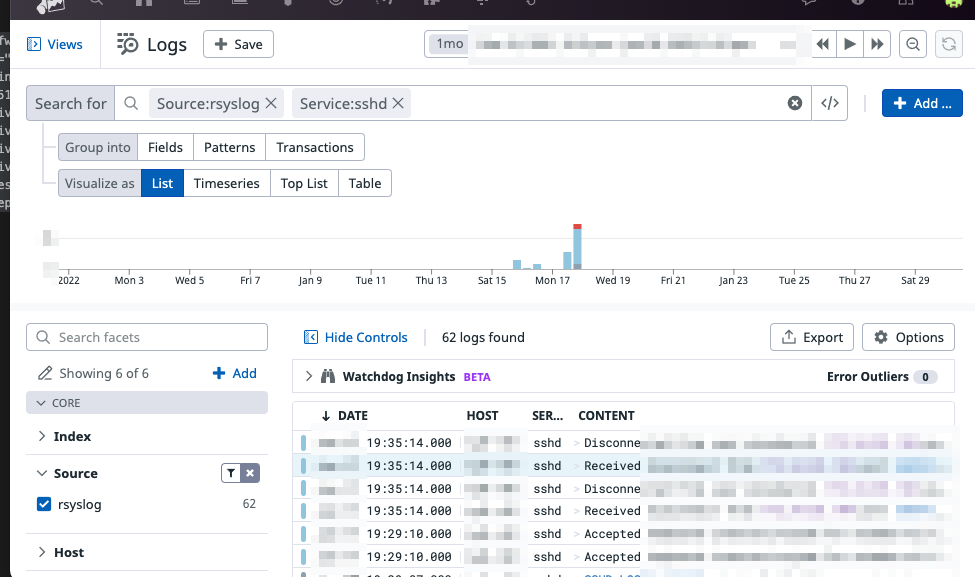Image resolution: width=975 pixels, height=577 pixels.
Task: Click the Source facet filter icon
Action: [x=231, y=473]
